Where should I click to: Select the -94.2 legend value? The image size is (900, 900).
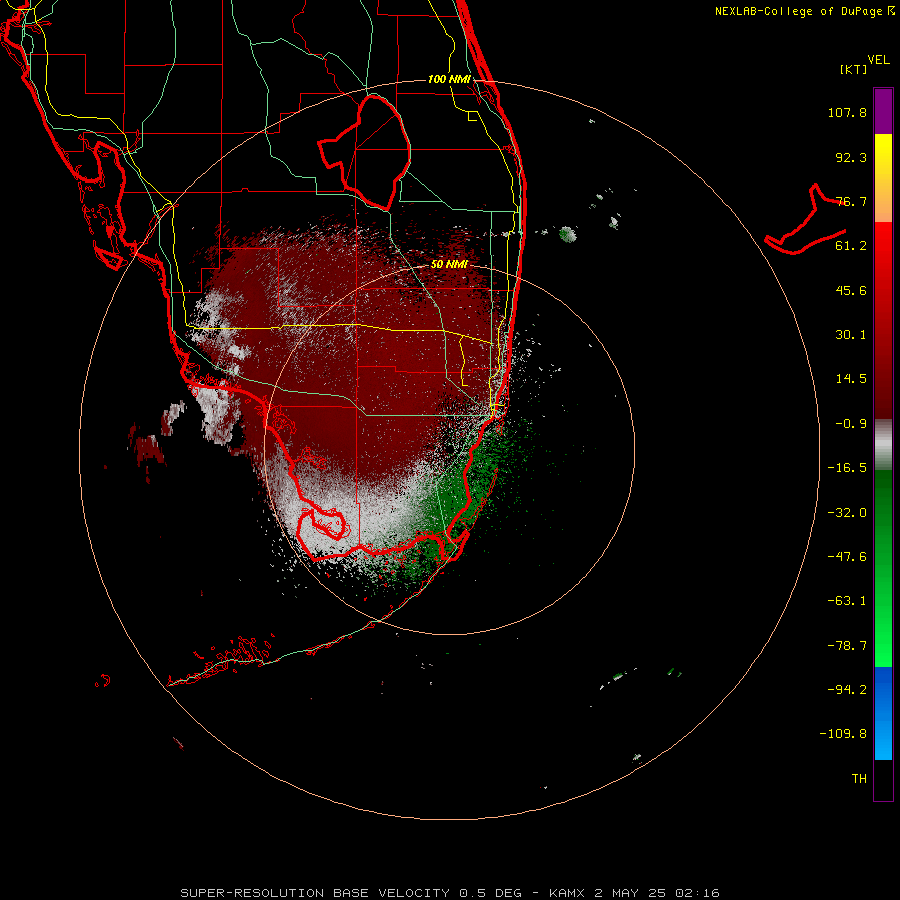click(x=847, y=690)
